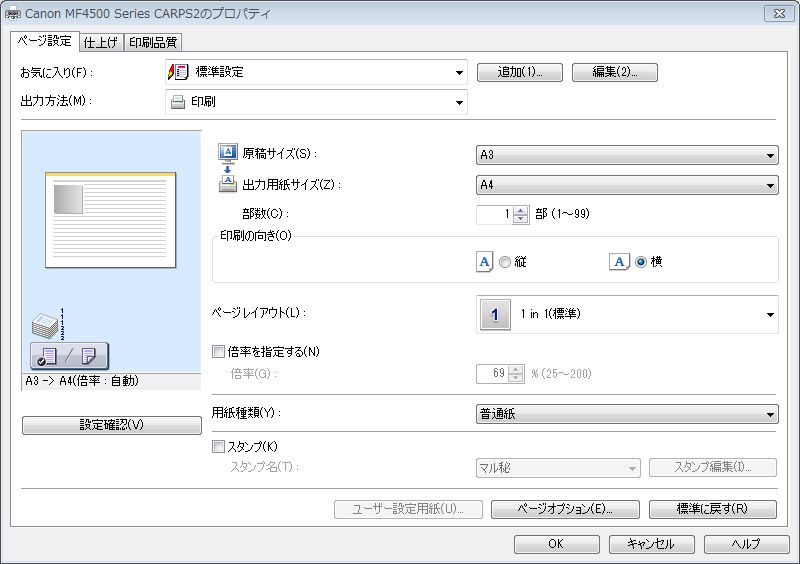
Task: Close the properties dialog window
Action: (x=779, y=14)
